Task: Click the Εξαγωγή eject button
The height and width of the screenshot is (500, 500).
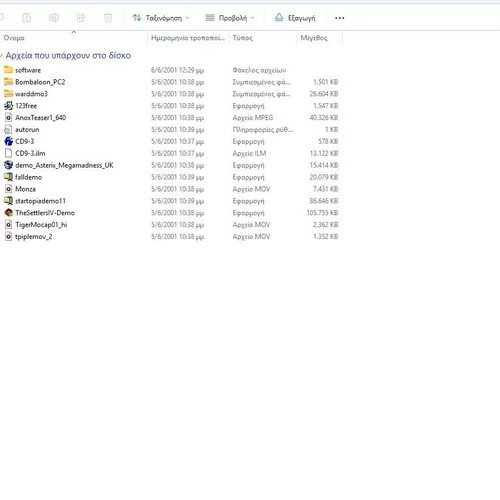Action: (295, 18)
